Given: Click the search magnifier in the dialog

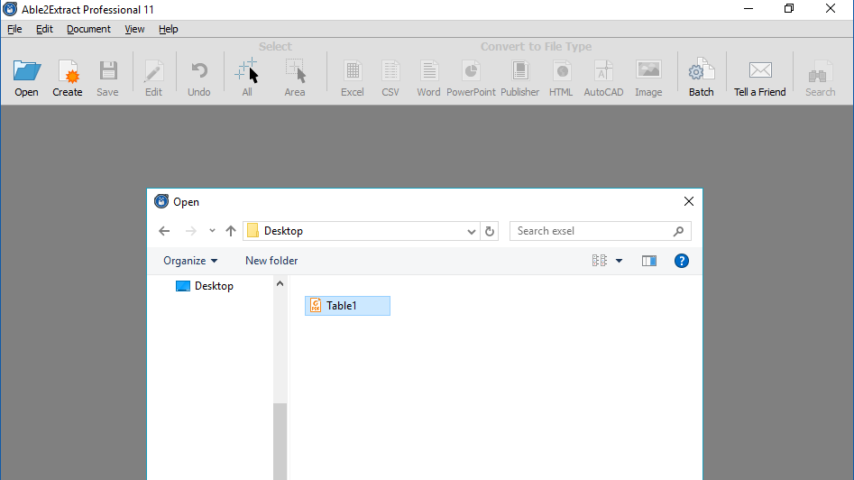Looking at the screenshot, I should point(678,231).
